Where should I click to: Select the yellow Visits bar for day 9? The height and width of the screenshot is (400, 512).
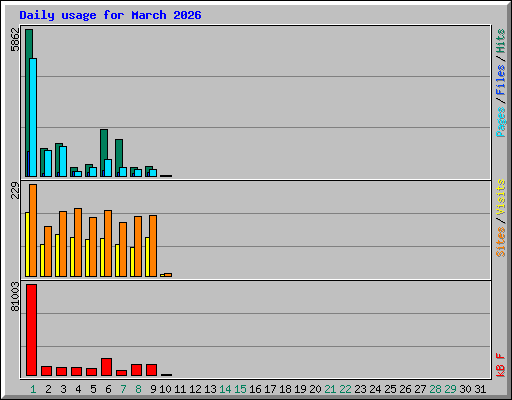pyautogui.click(x=147, y=257)
